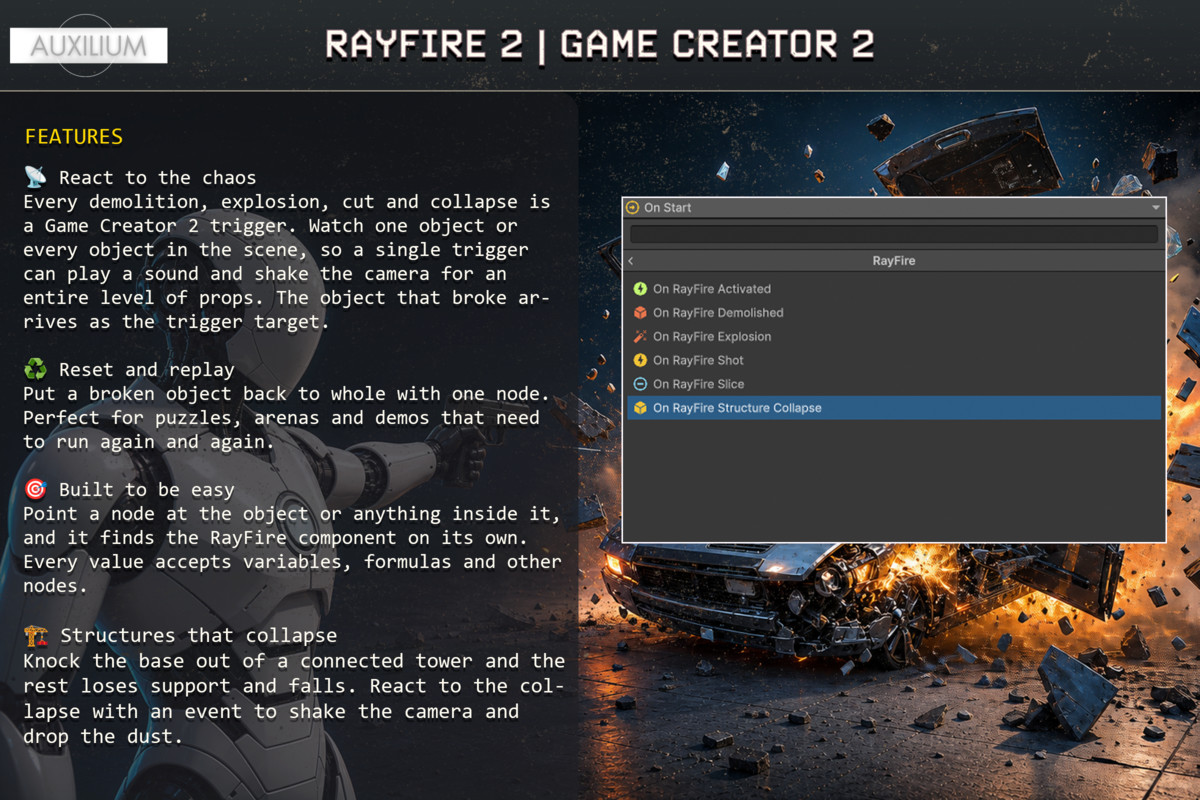Click the green recycle emoji icon
Image resolution: width=1200 pixels, height=800 pixels.
click(x=35, y=370)
